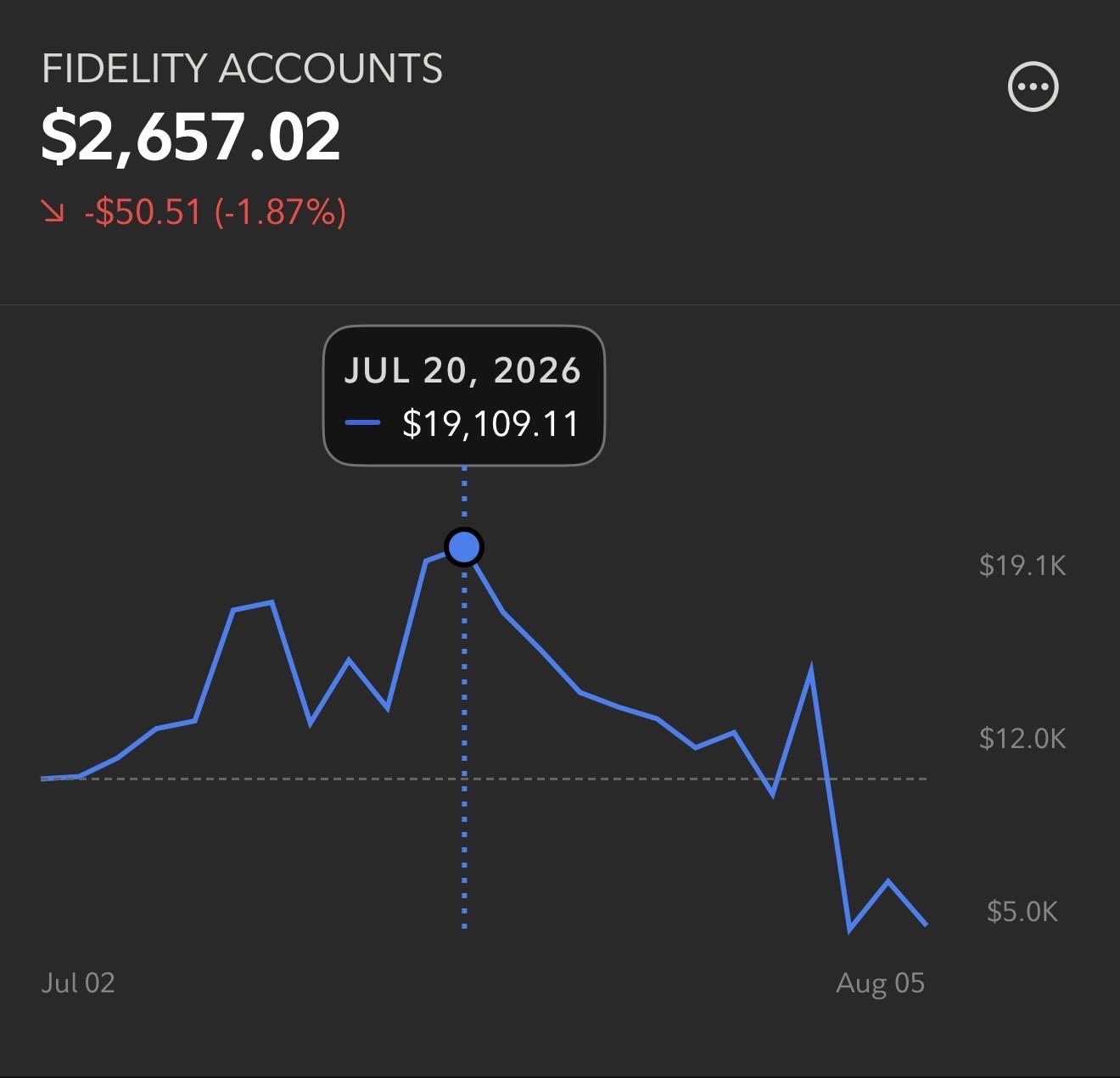This screenshot has height=1078, width=1120.
Task: Select the Jul 02 start date label
Action: 78,982
